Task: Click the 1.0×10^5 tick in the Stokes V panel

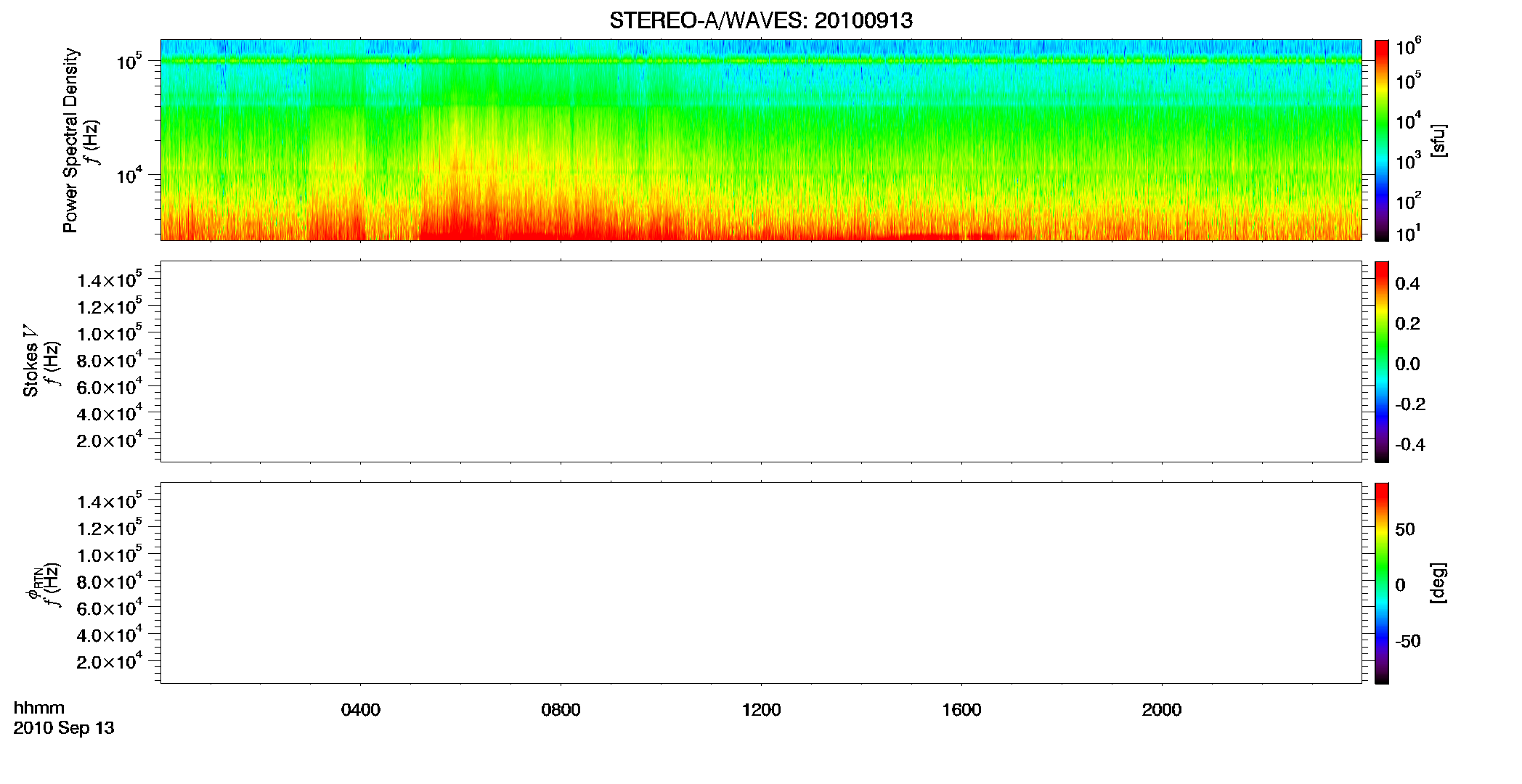Action: pyautogui.click(x=110, y=333)
